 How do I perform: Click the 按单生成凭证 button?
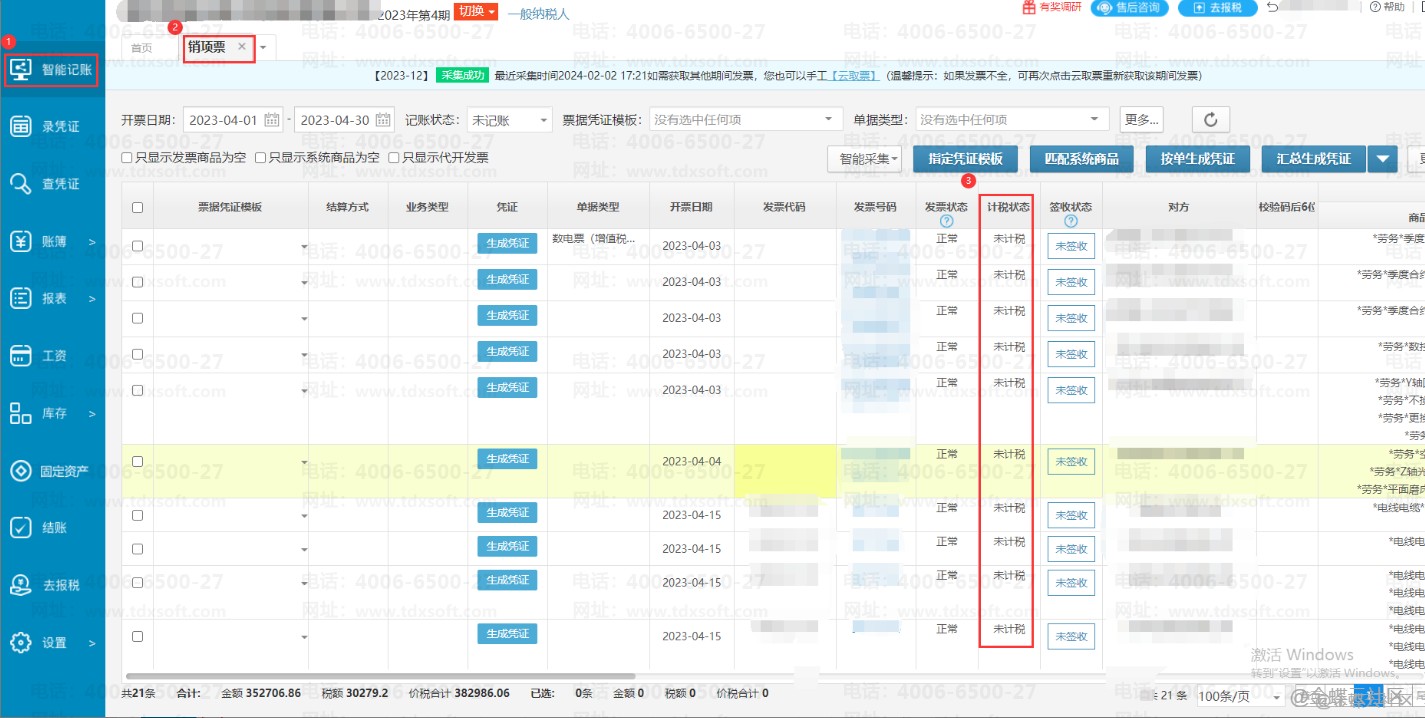coord(1197,158)
